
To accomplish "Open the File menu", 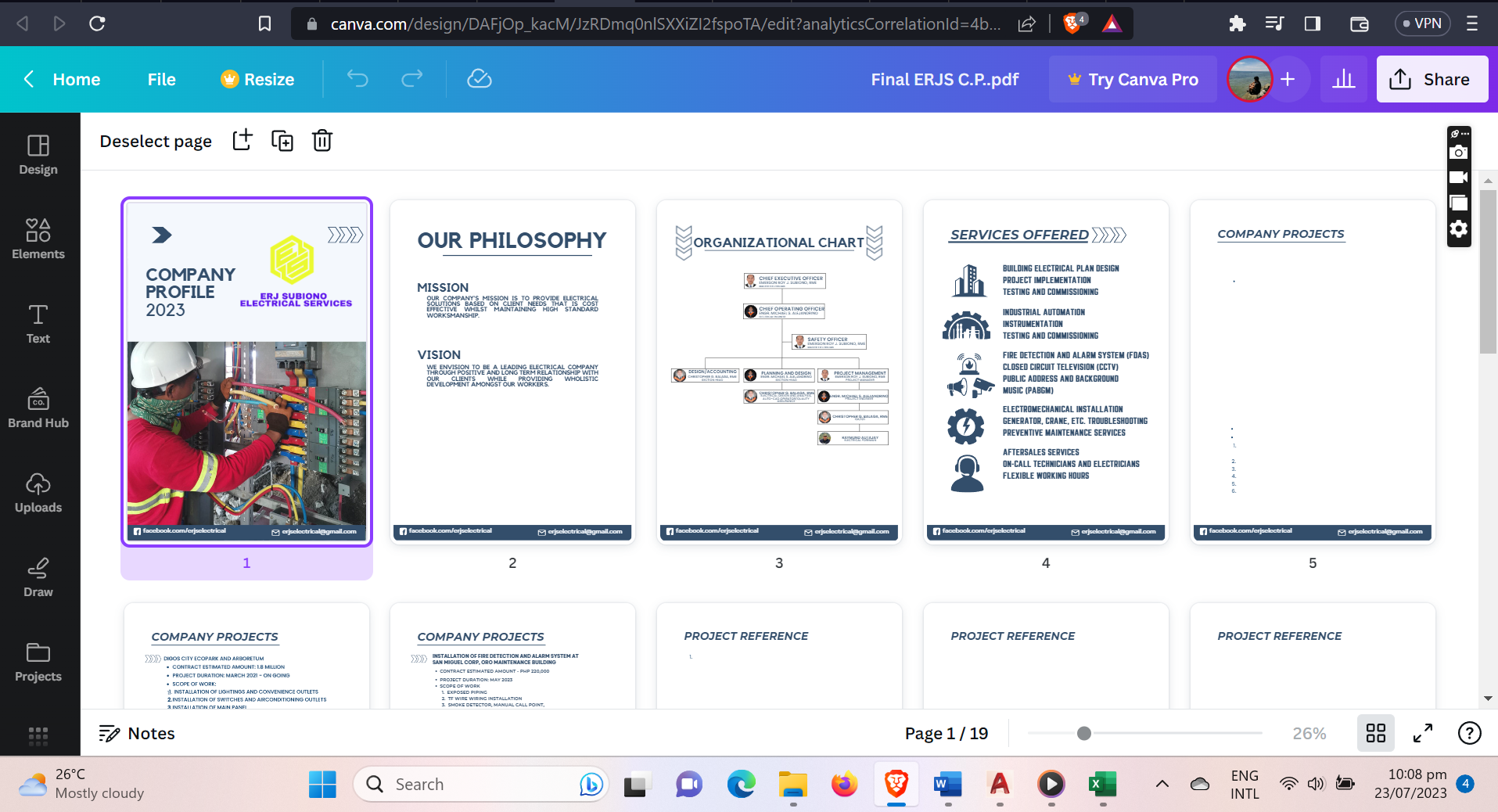I will [x=162, y=79].
